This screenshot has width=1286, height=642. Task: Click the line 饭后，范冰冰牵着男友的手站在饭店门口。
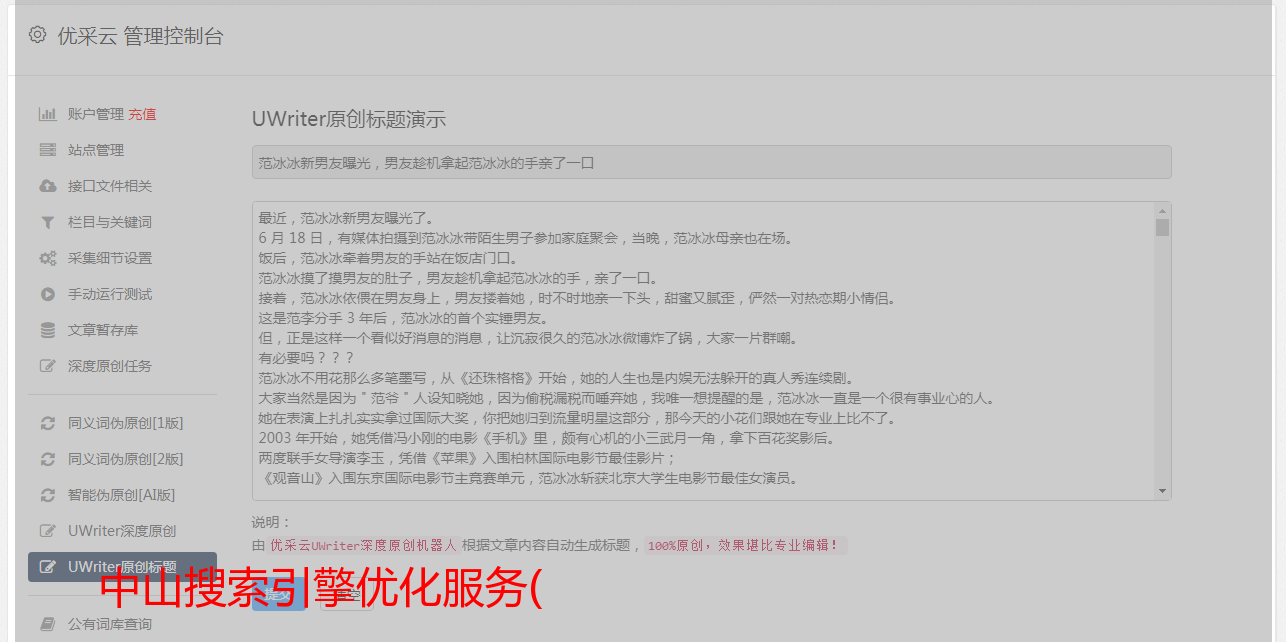pos(388,258)
